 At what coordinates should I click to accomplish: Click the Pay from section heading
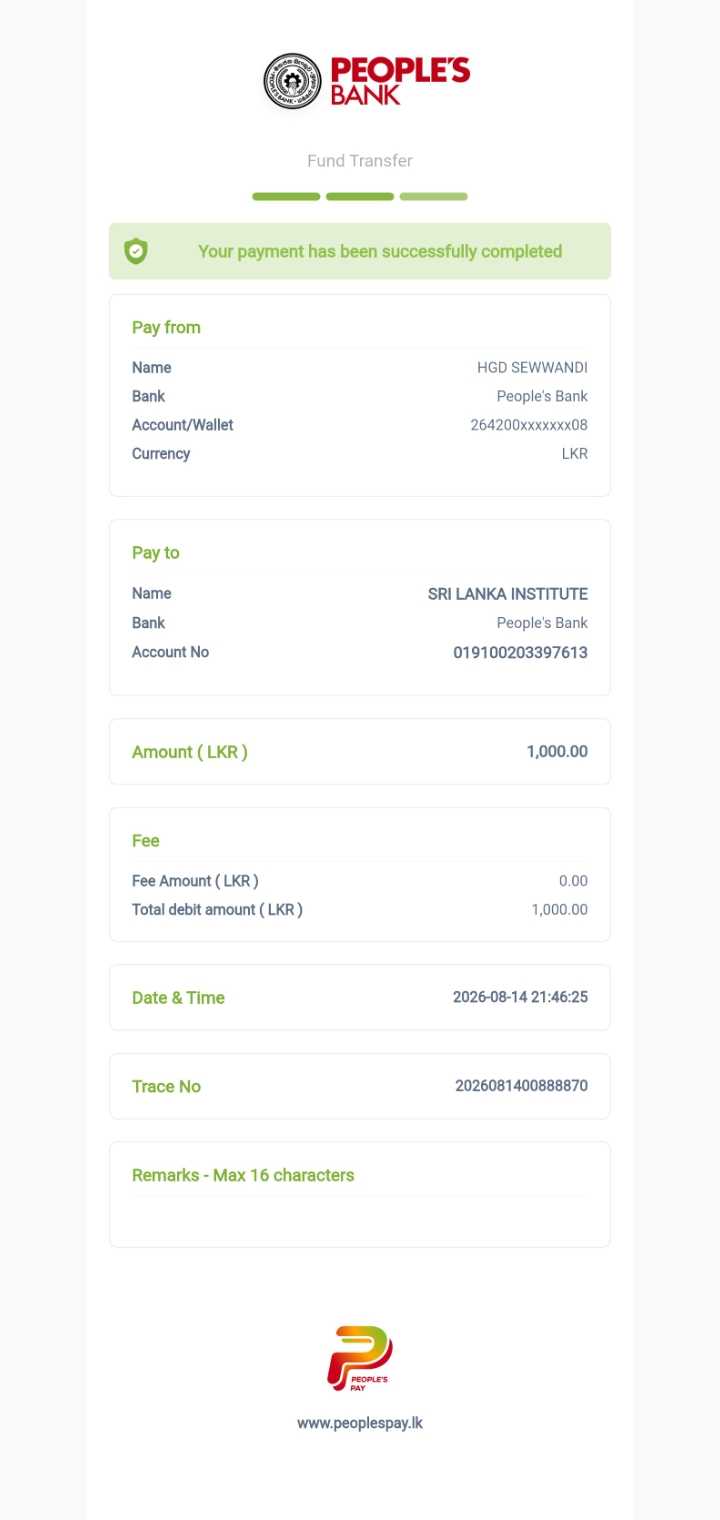click(x=166, y=328)
